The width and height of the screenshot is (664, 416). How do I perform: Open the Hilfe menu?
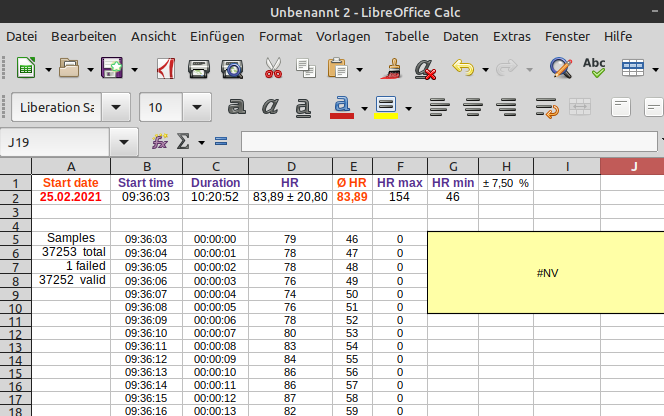[618, 37]
